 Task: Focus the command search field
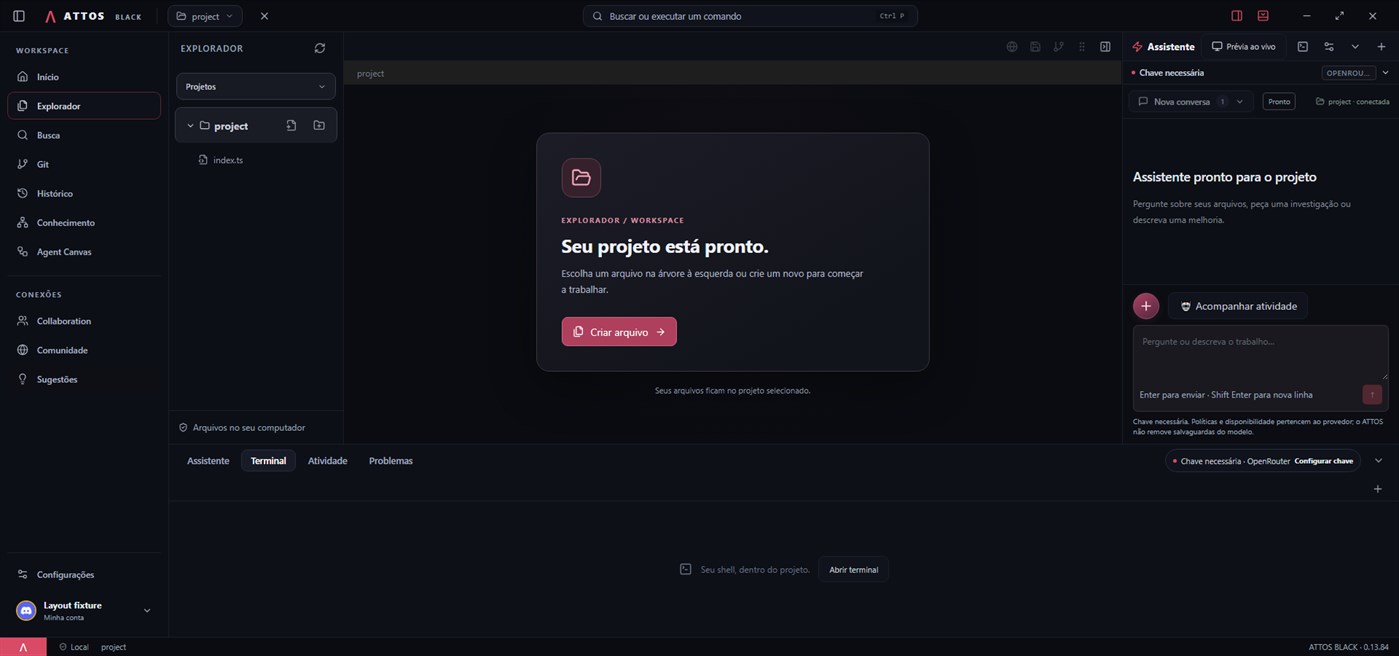click(750, 16)
